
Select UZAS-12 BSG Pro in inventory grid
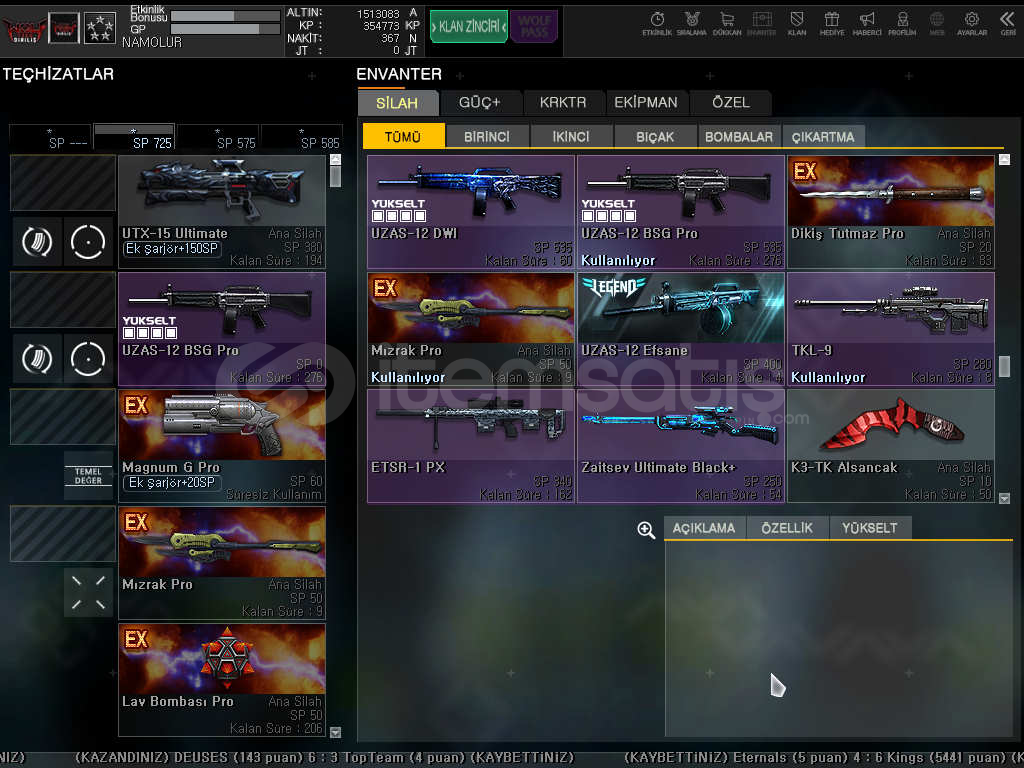tap(681, 212)
